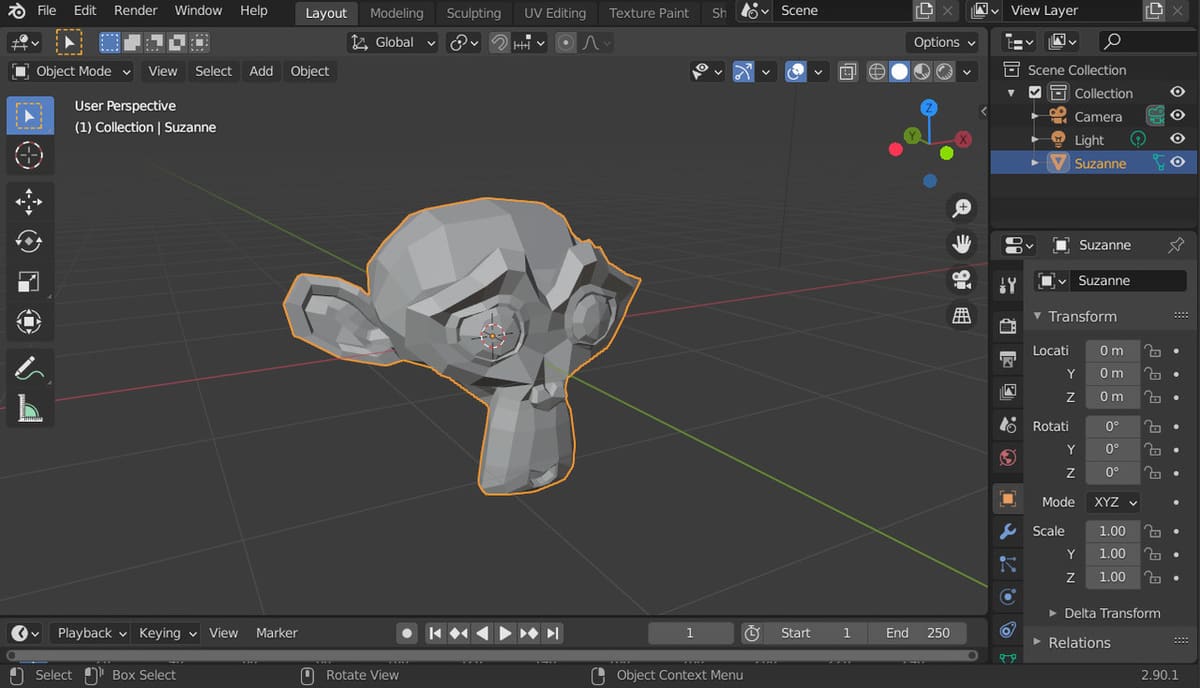The height and width of the screenshot is (688, 1200).
Task: Select the Tweak tool arrow icon in header
Action: pos(69,42)
